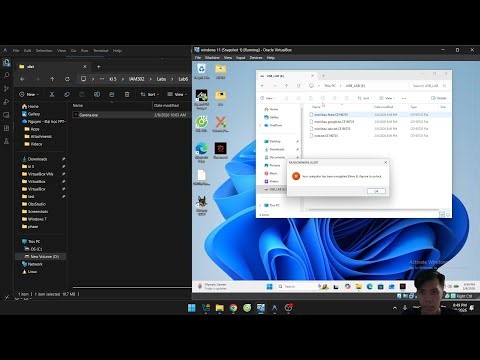Screen dimensions: 480x360
Task: Open Sort dropdown in VM Explorer
Action: click(364, 98)
